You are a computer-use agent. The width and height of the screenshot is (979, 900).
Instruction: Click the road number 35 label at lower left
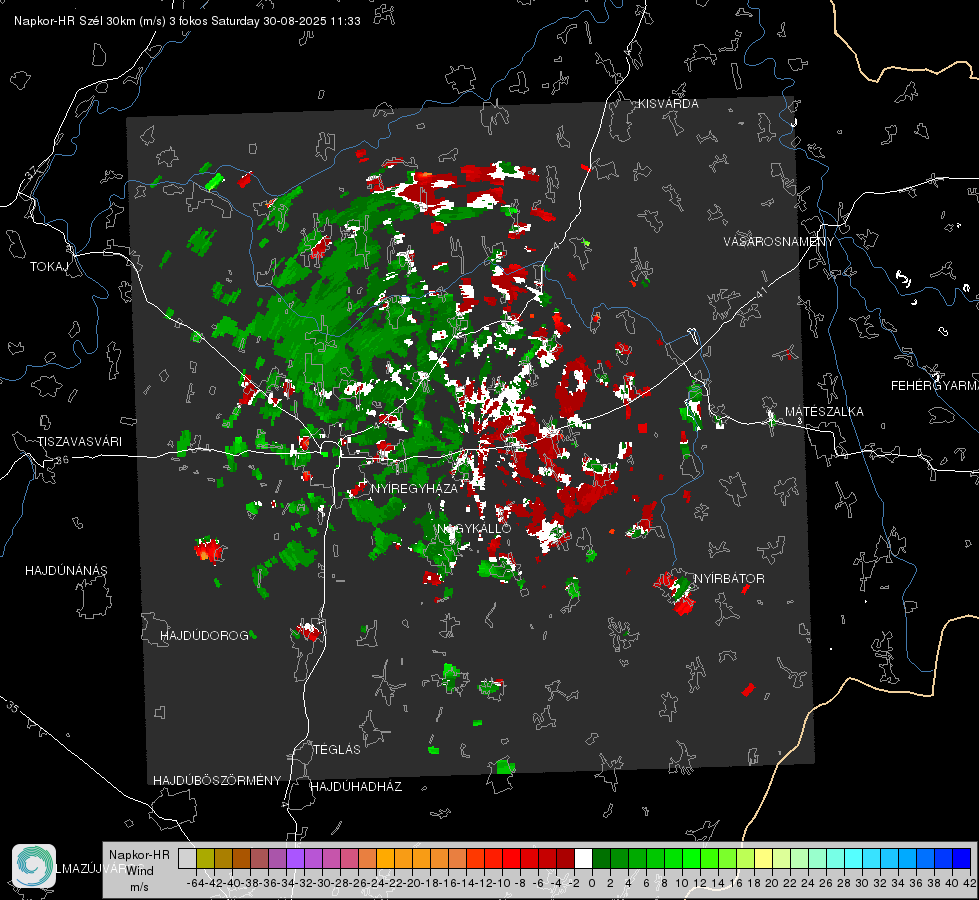click(12, 708)
